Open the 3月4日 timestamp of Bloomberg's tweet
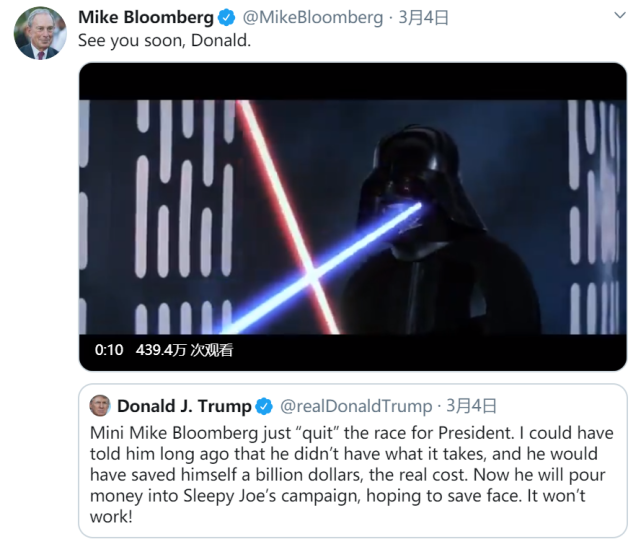Viewport: 641px width, 547px height. (x=424, y=18)
